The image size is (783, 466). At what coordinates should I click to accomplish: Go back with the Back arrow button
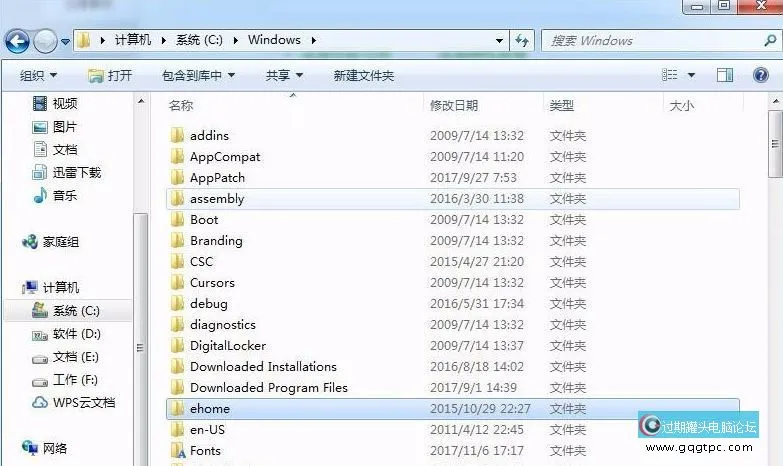[17, 41]
